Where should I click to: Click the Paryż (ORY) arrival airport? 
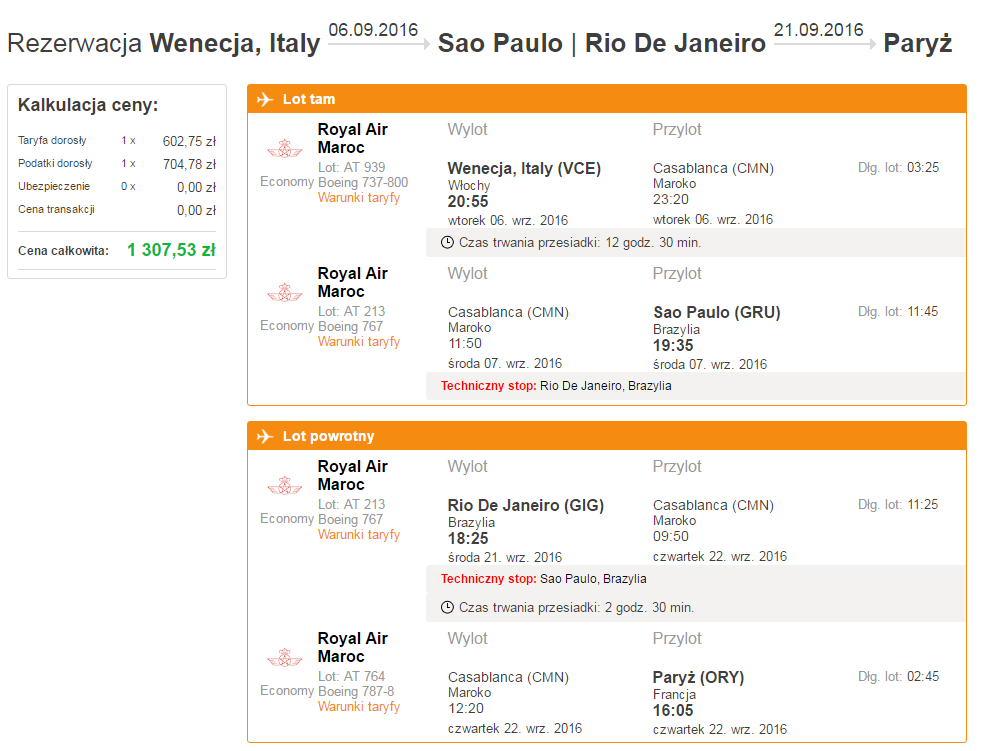click(x=698, y=677)
